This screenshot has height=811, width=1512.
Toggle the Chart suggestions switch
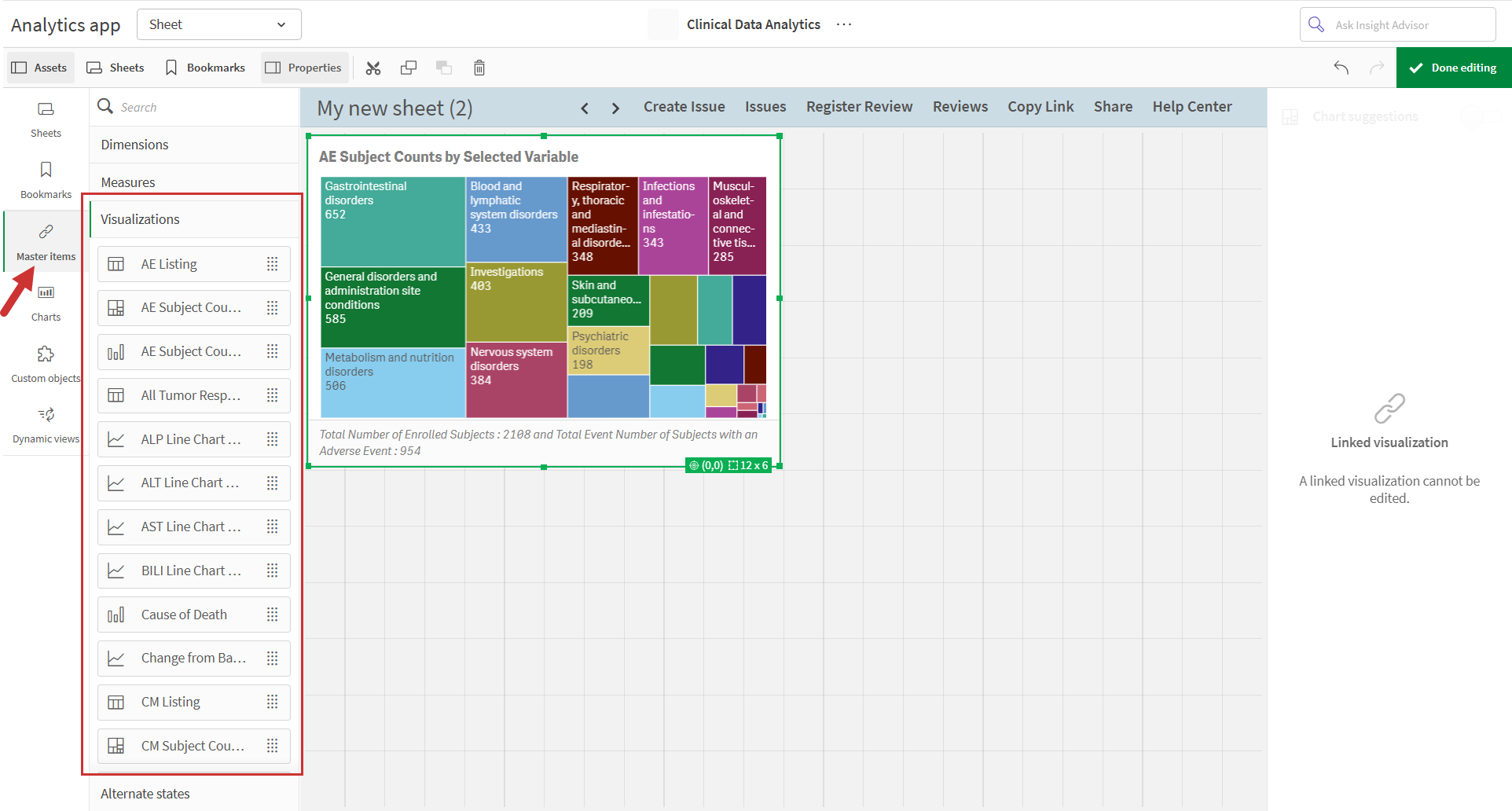pyautogui.click(x=1481, y=116)
